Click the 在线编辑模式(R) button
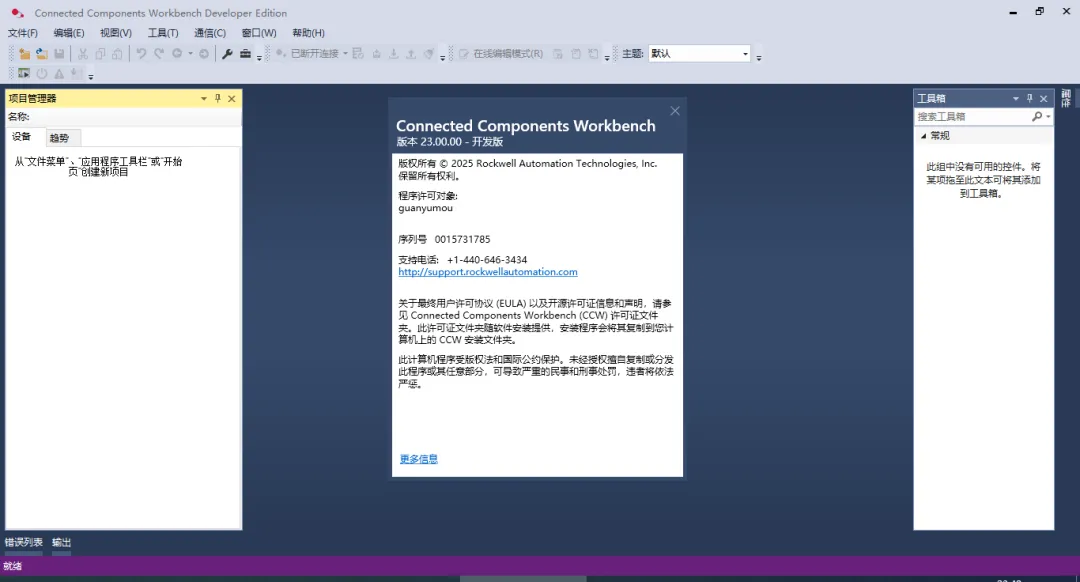The image size is (1080, 582). point(501,54)
